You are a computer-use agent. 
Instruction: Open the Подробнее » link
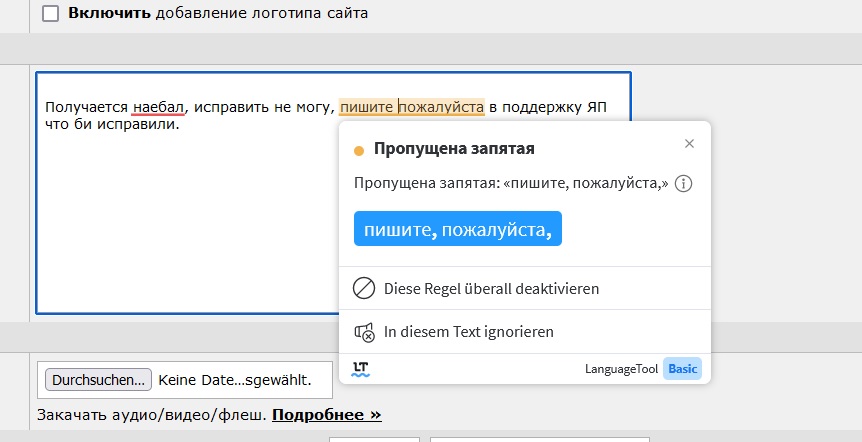pos(327,415)
